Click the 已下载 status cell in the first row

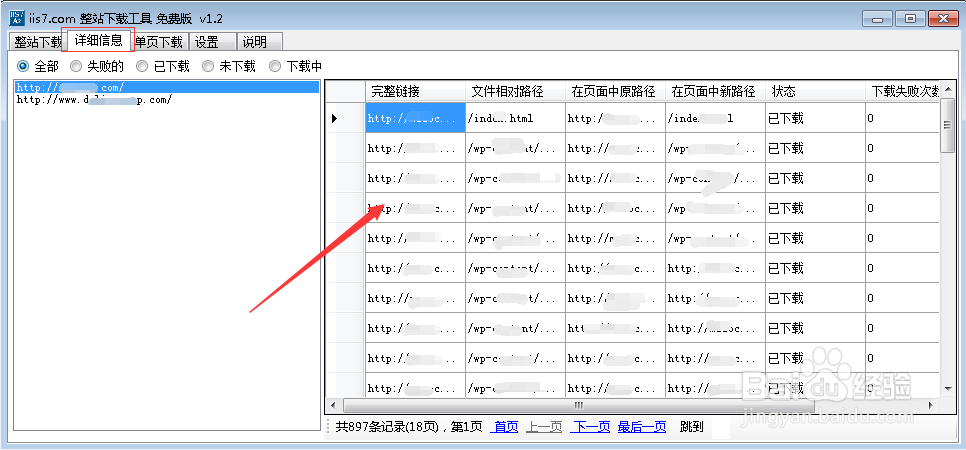pos(814,118)
